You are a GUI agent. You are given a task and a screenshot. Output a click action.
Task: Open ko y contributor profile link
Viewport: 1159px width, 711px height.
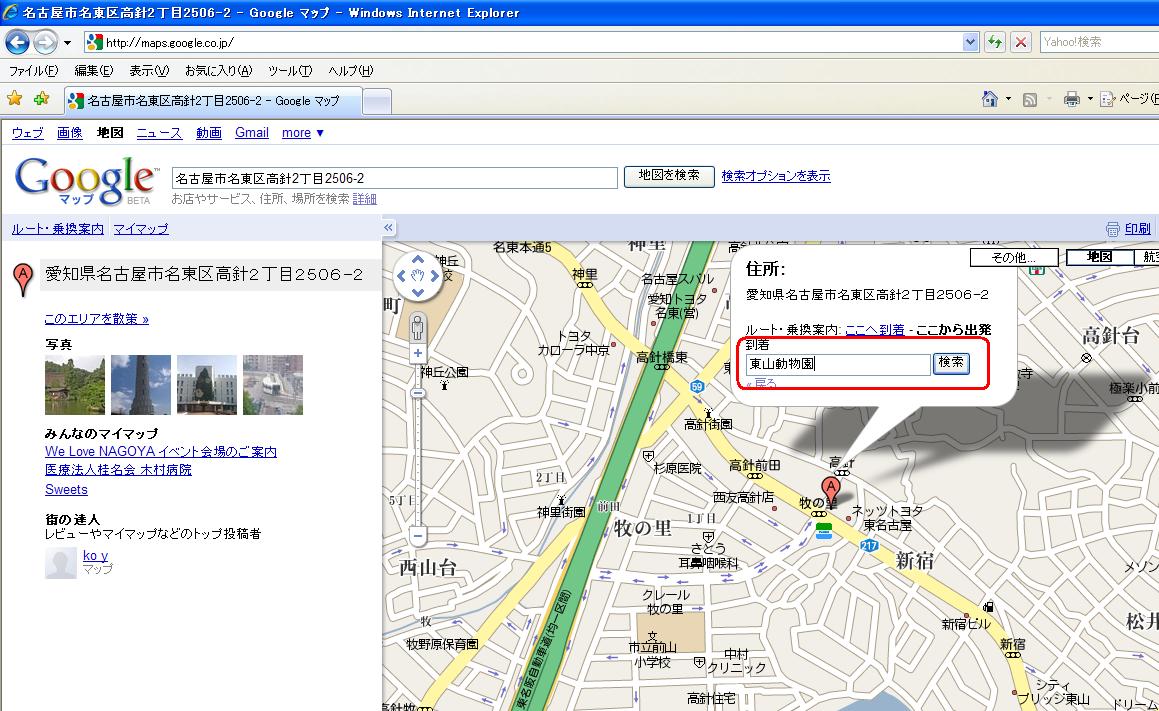pos(95,556)
